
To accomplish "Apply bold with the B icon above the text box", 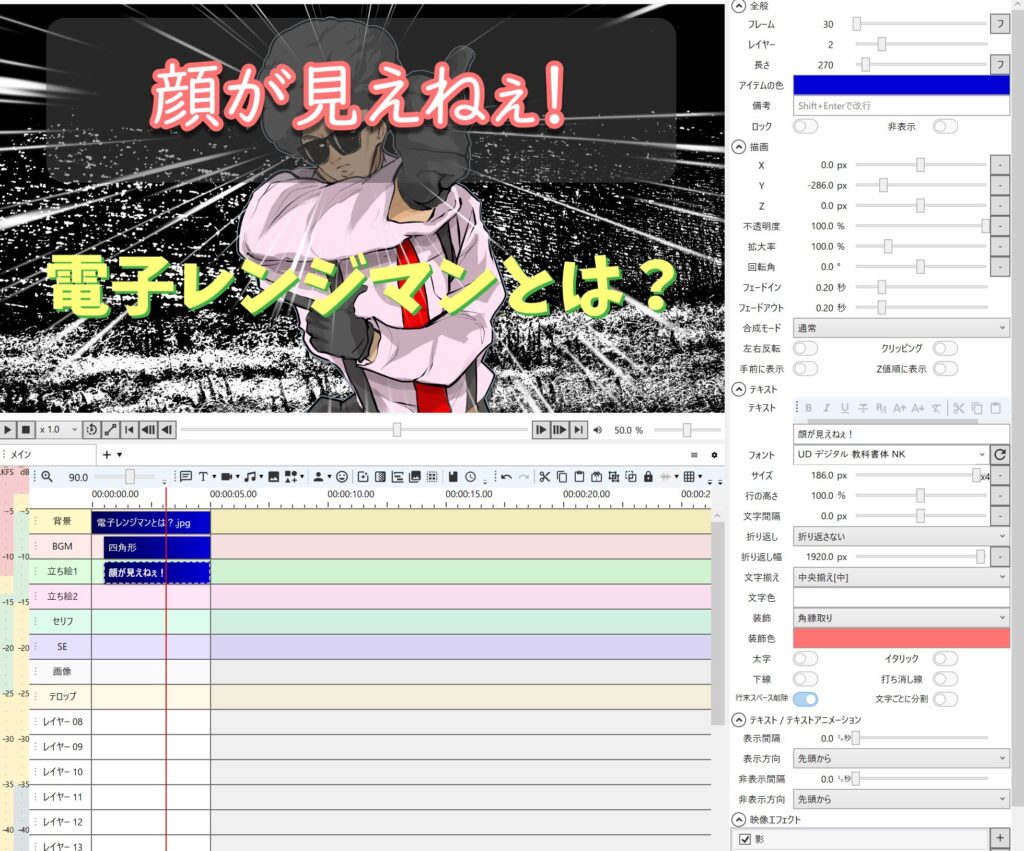I will coord(808,409).
